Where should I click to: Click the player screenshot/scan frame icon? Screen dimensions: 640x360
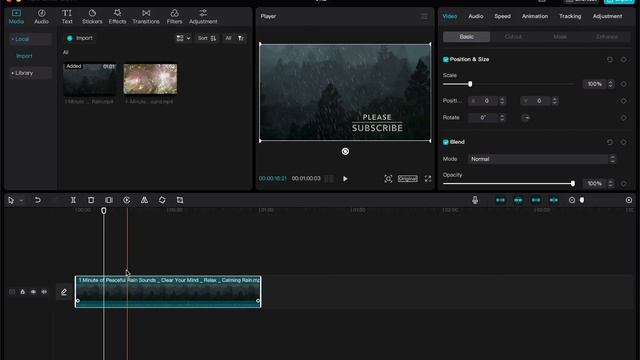coord(388,179)
